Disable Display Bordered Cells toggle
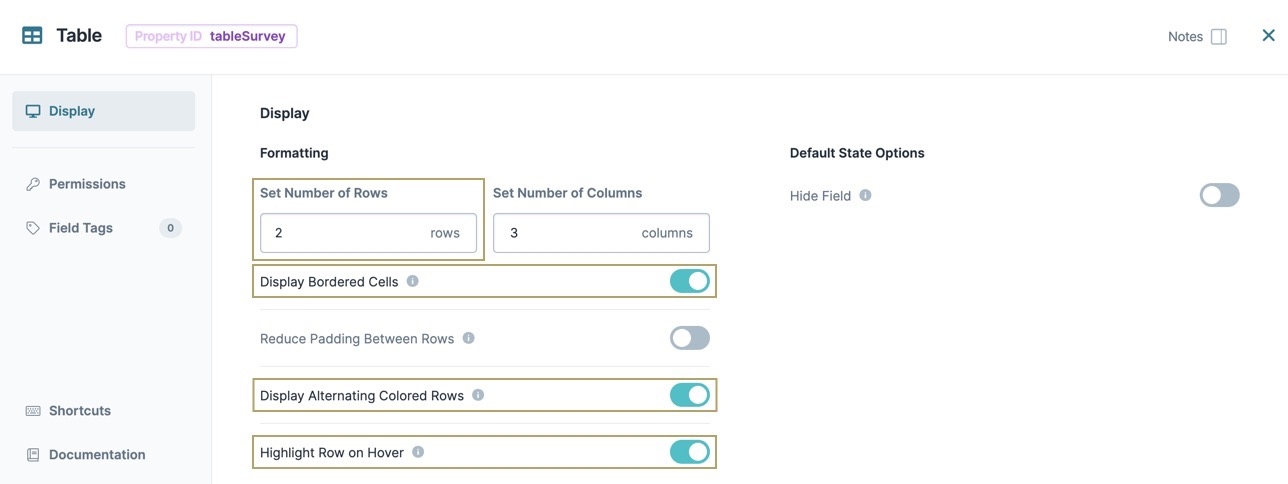Viewport: 1288px width, 484px height. tap(690, 281)
